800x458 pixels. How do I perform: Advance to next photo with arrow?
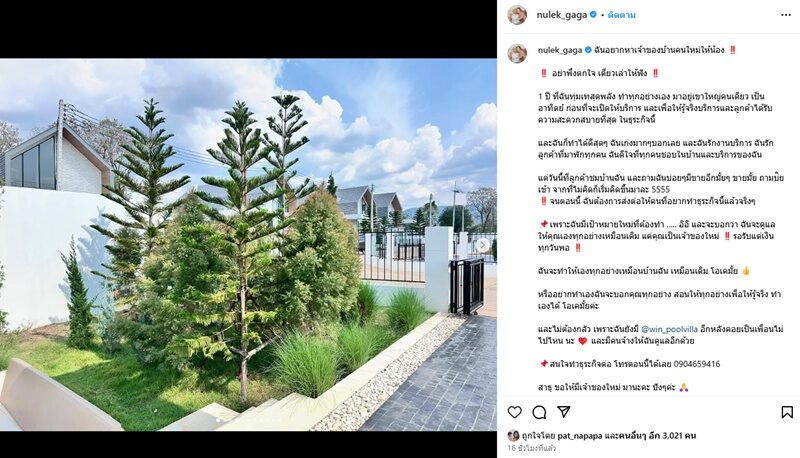(482, 245)
